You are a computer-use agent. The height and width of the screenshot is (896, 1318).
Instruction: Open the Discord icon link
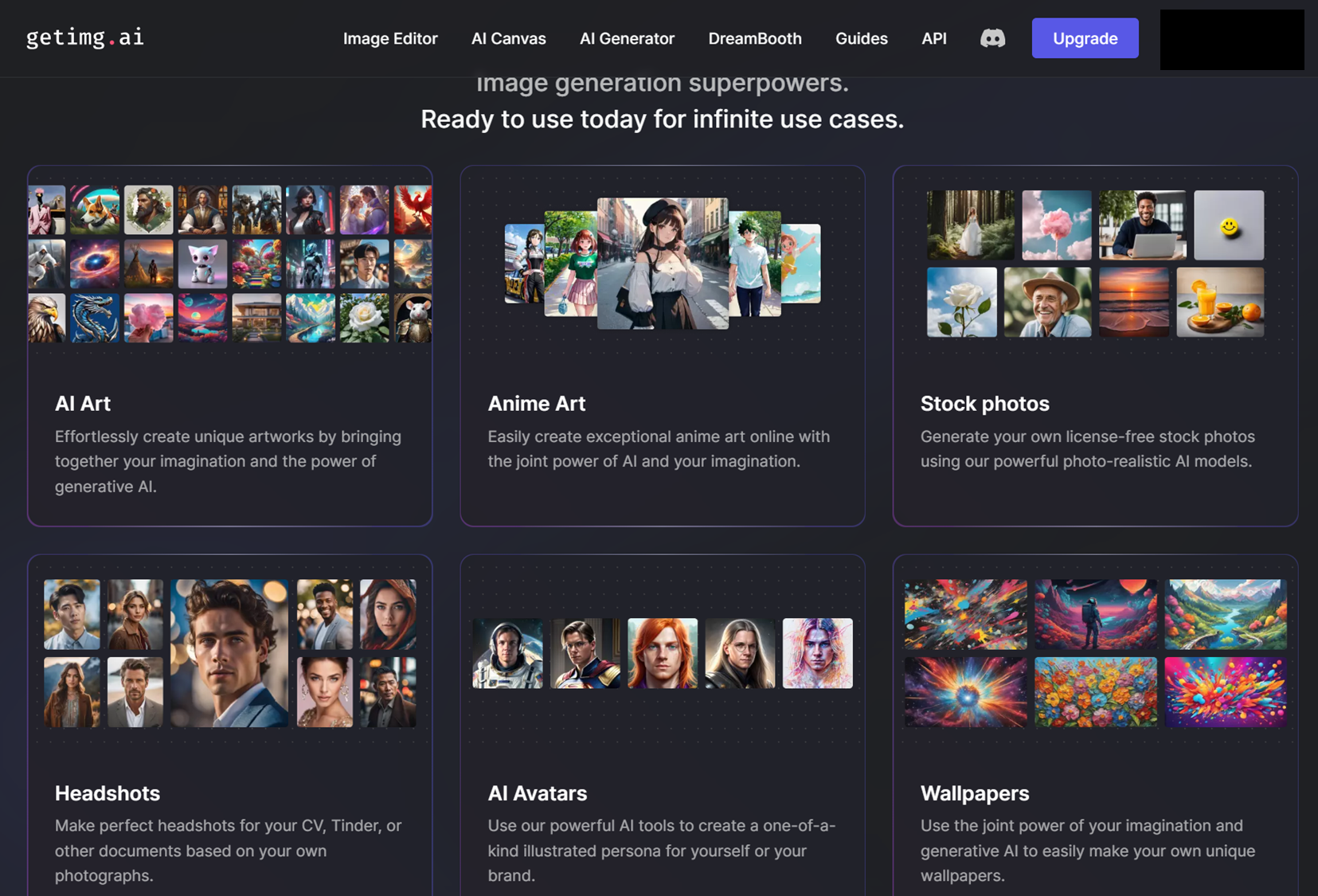(992, 38)
